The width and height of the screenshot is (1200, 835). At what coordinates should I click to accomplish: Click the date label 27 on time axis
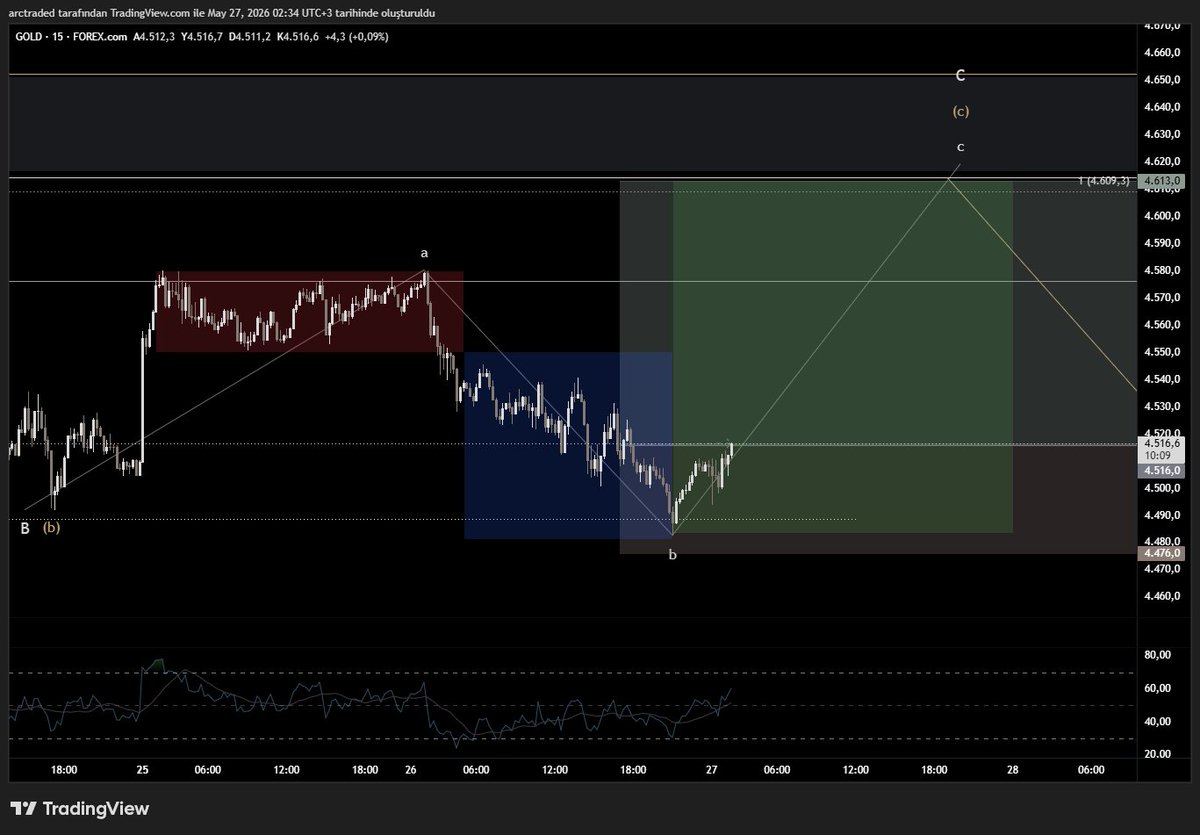[712, 770]
